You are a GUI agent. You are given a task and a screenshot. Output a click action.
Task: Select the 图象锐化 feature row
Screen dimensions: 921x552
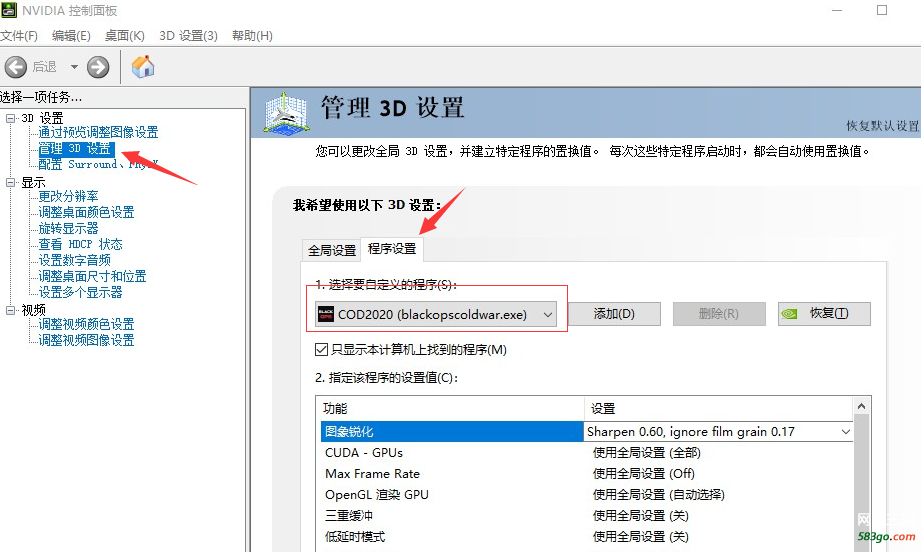tap(452, 432)
